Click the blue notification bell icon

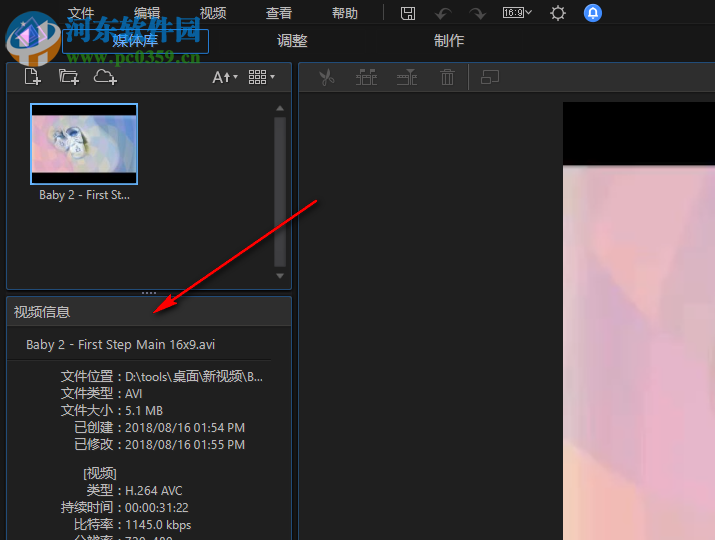pyautogui.click(x=593, y=13)
